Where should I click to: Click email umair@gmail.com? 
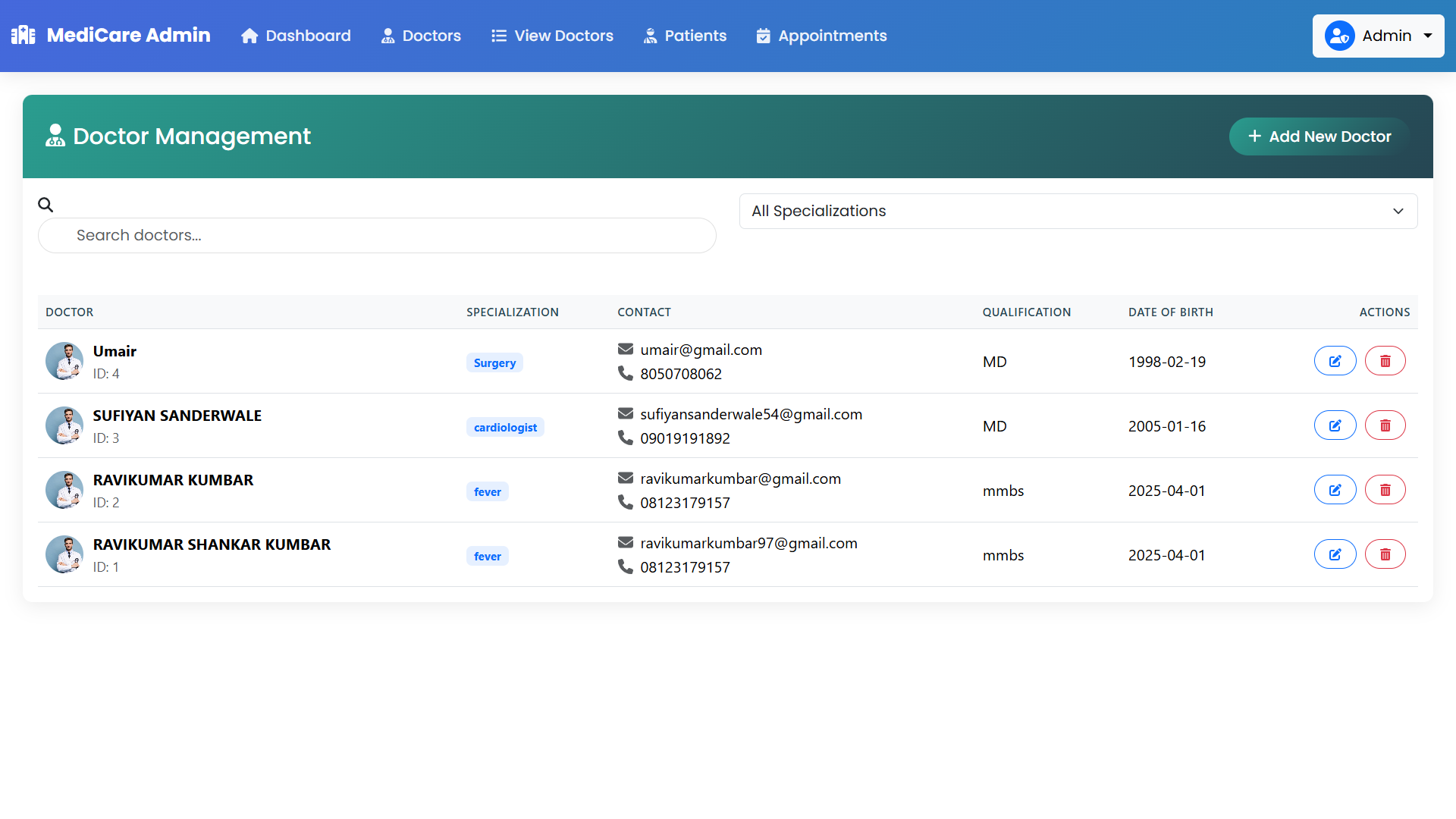coord(701,350)
